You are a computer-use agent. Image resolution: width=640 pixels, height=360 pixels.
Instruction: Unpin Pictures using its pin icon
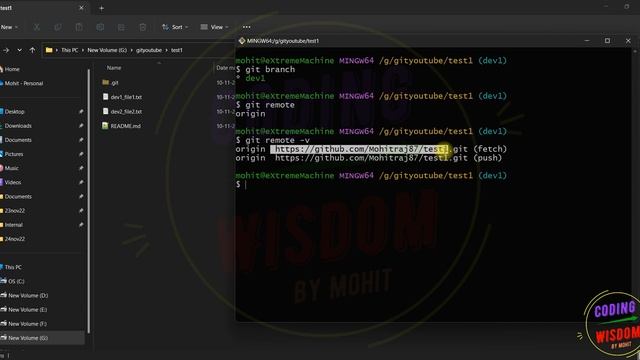tap(81, 154)
